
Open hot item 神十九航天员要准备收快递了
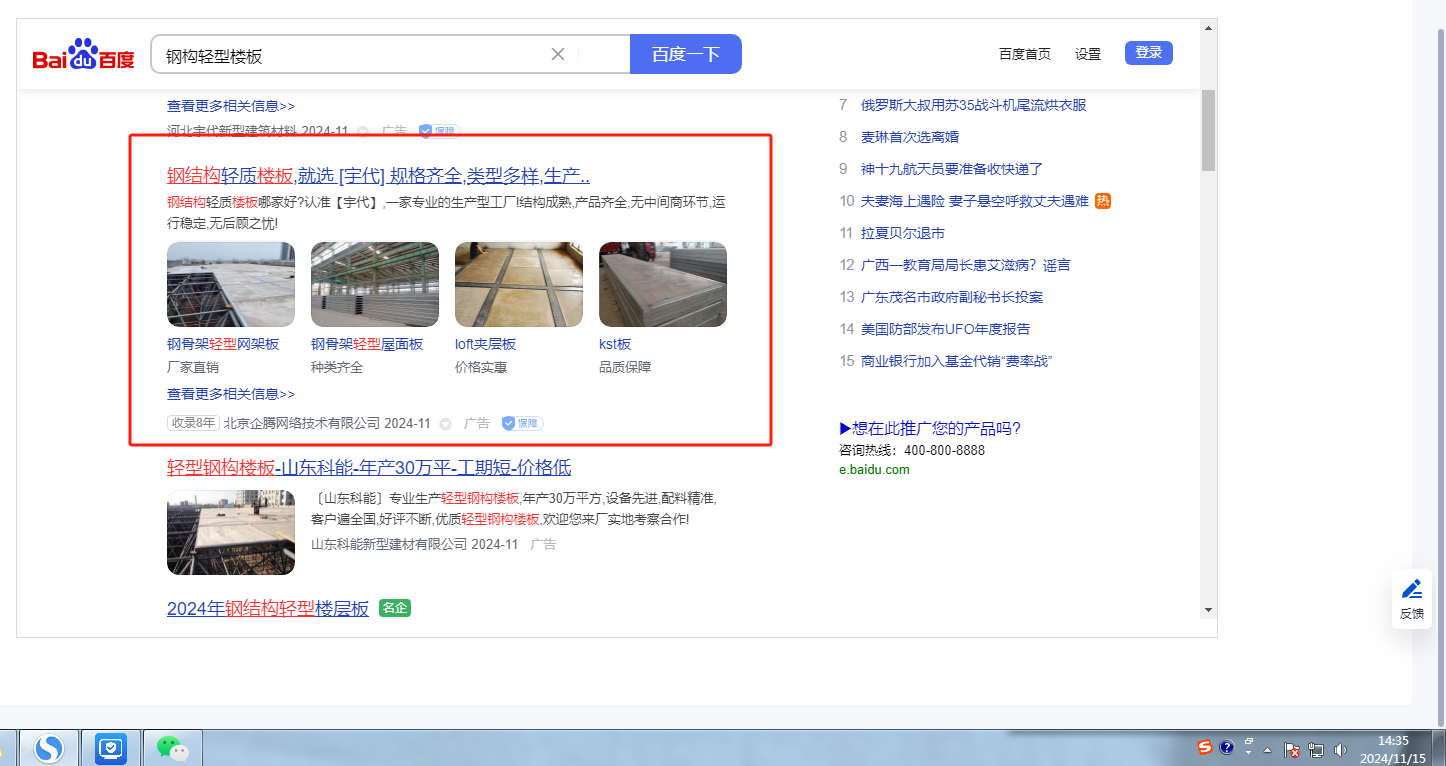[952, 169]
